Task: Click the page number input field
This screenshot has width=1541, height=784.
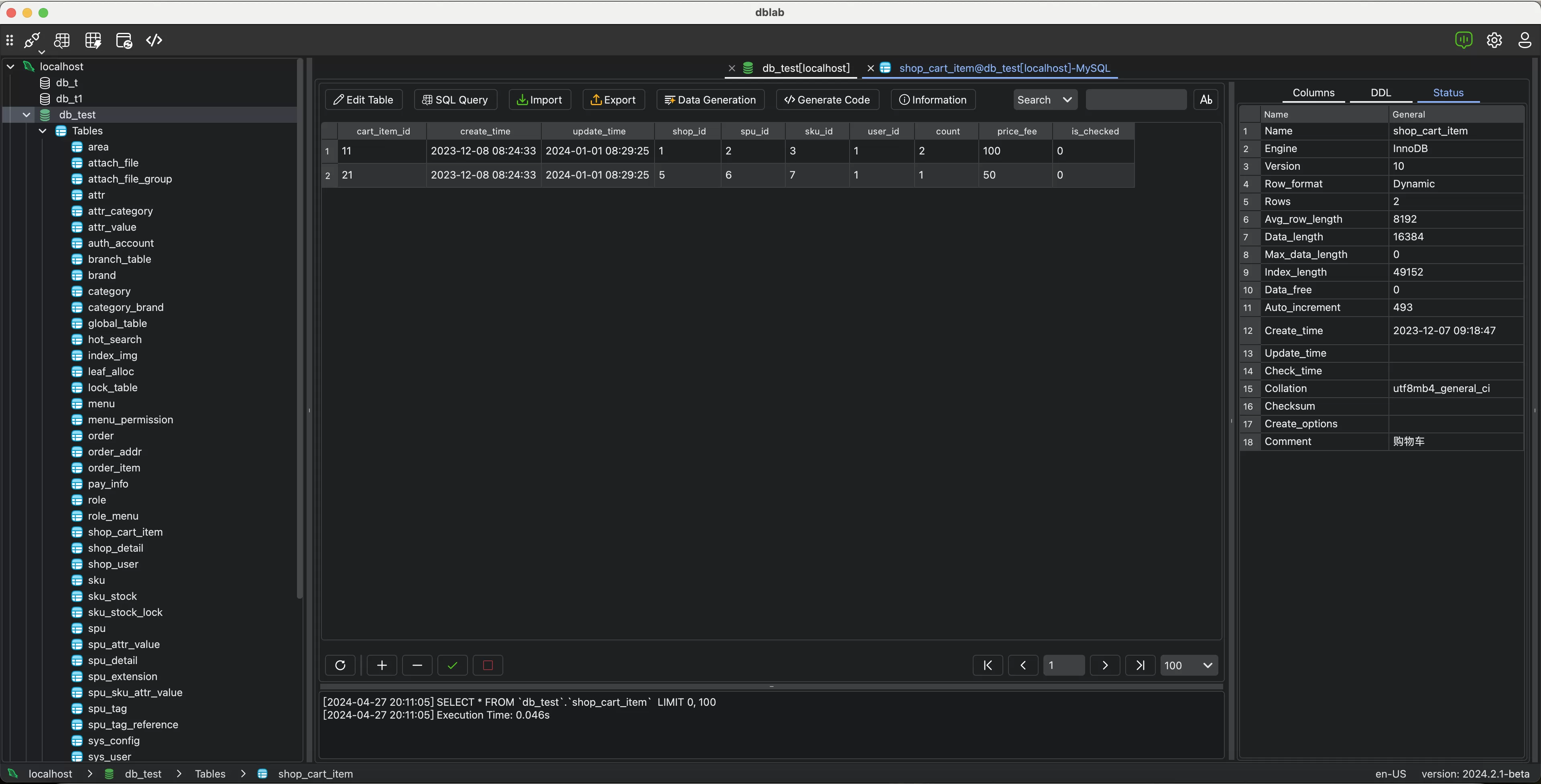Action: click(1064, 665)
